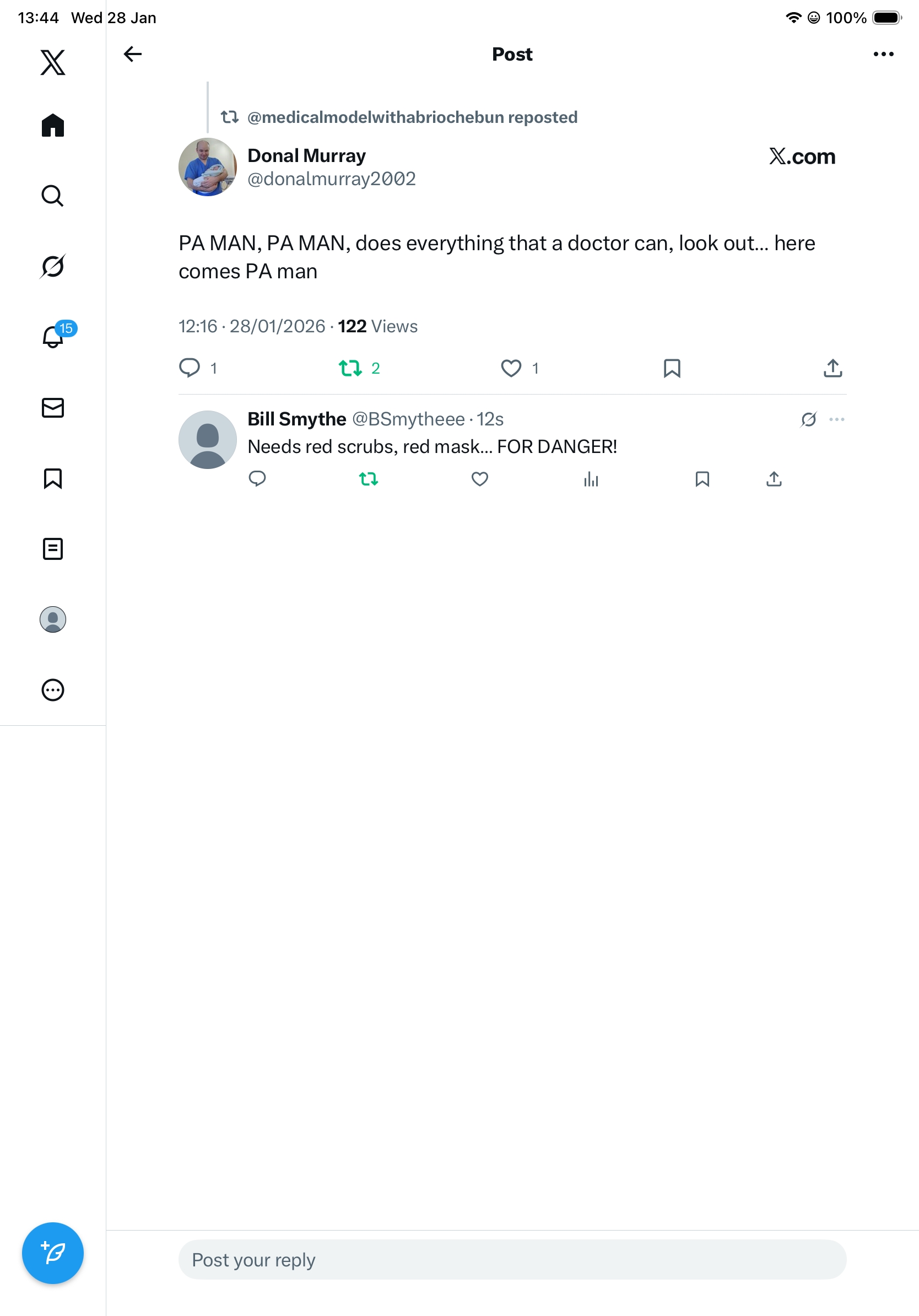Open Search in the sidebar

pos(53,196)
